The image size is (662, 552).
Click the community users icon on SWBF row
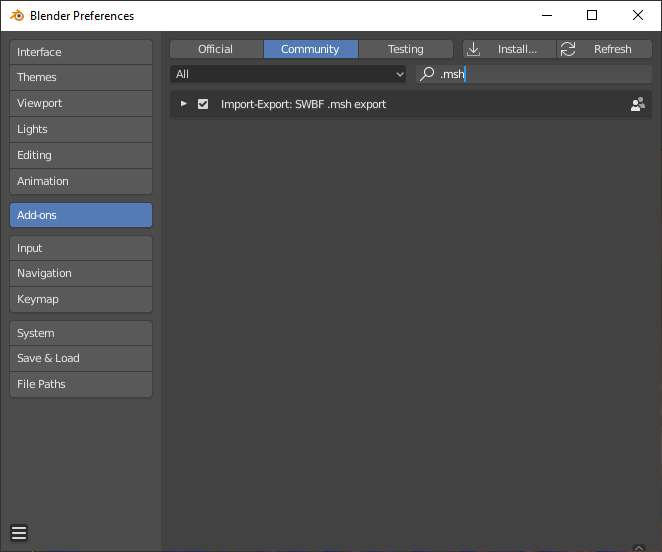coord(638,104)
